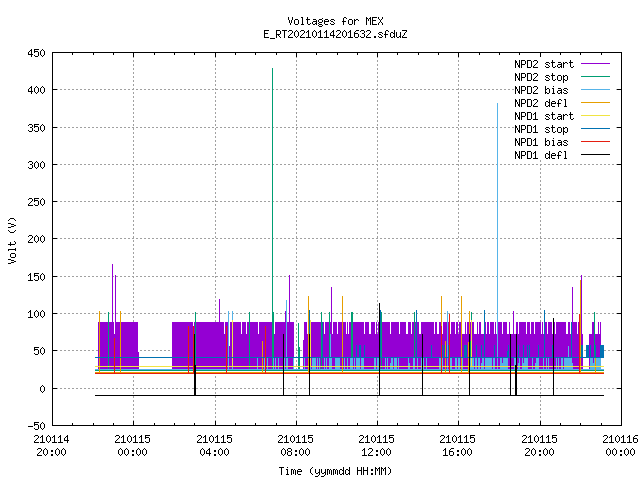Click the x-axis tick label 210115 16:00

coord(458,446)
